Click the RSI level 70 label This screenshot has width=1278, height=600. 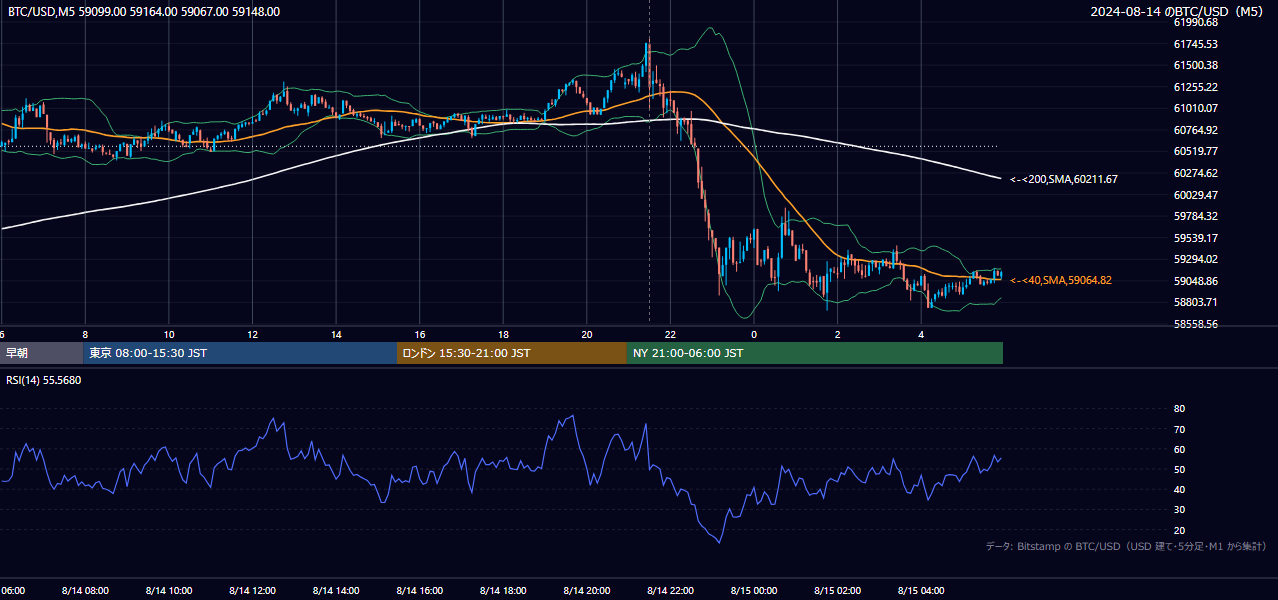[1179, 429]
